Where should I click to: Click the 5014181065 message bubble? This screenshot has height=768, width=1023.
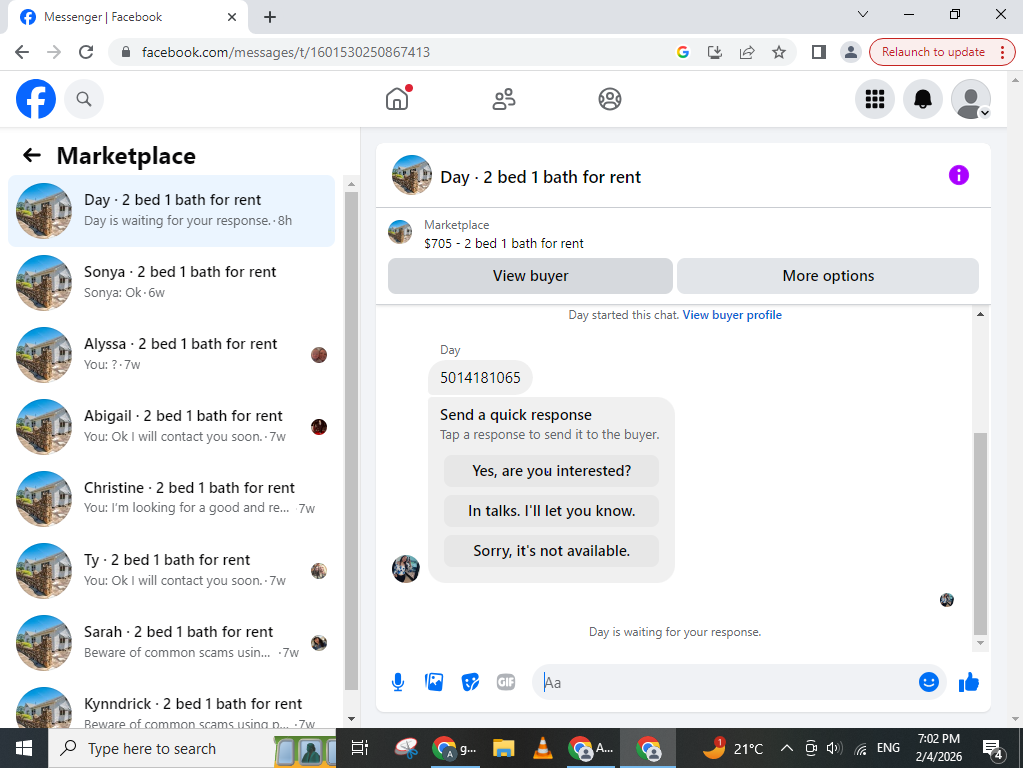(x=480, y=378)
